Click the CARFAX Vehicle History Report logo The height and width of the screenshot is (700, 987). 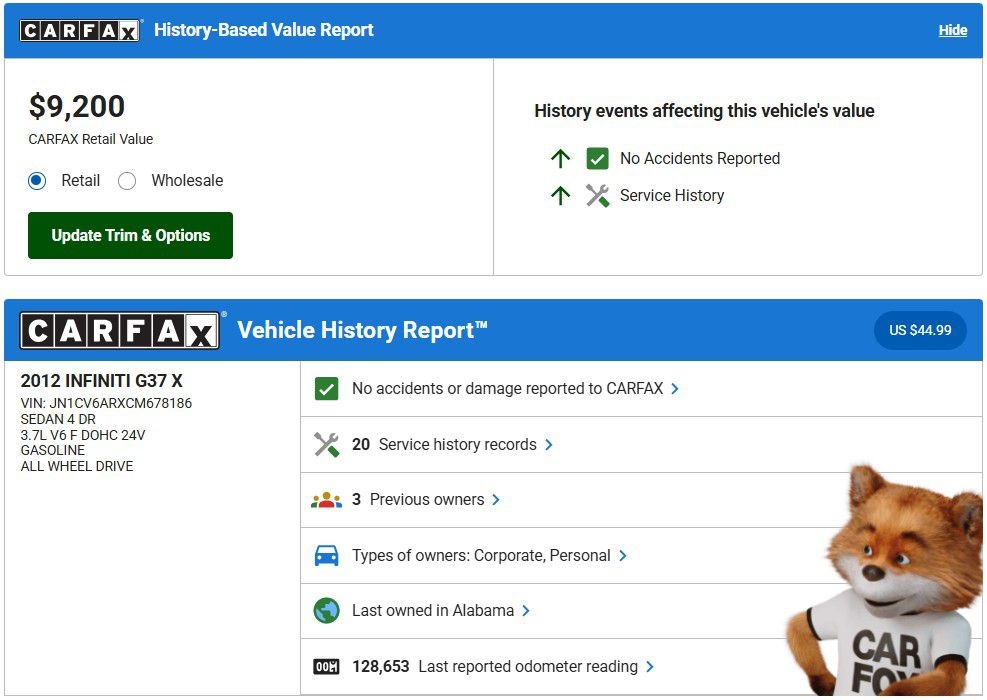(x=120, y=330)
